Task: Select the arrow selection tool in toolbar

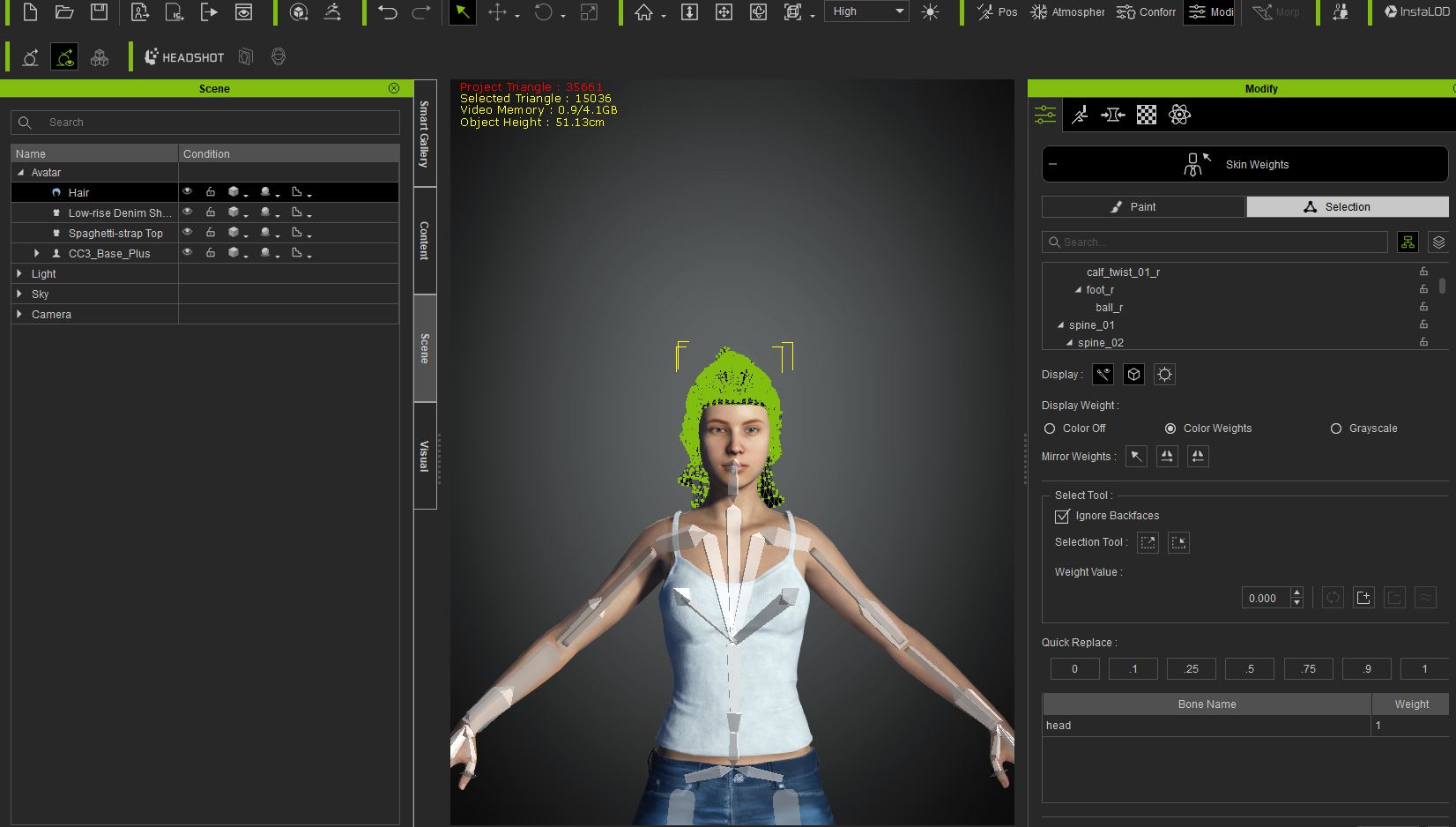Action: click(463, 12)
